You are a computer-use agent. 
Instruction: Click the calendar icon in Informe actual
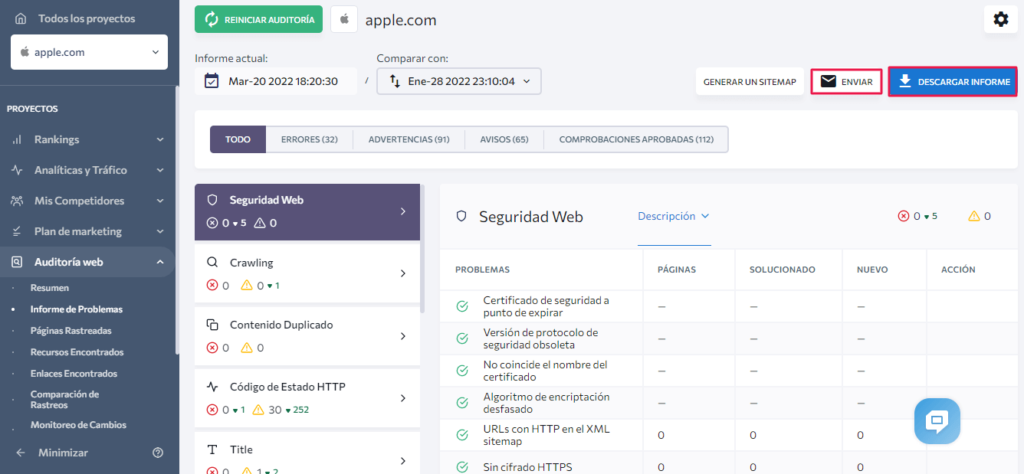coord(212,82)
